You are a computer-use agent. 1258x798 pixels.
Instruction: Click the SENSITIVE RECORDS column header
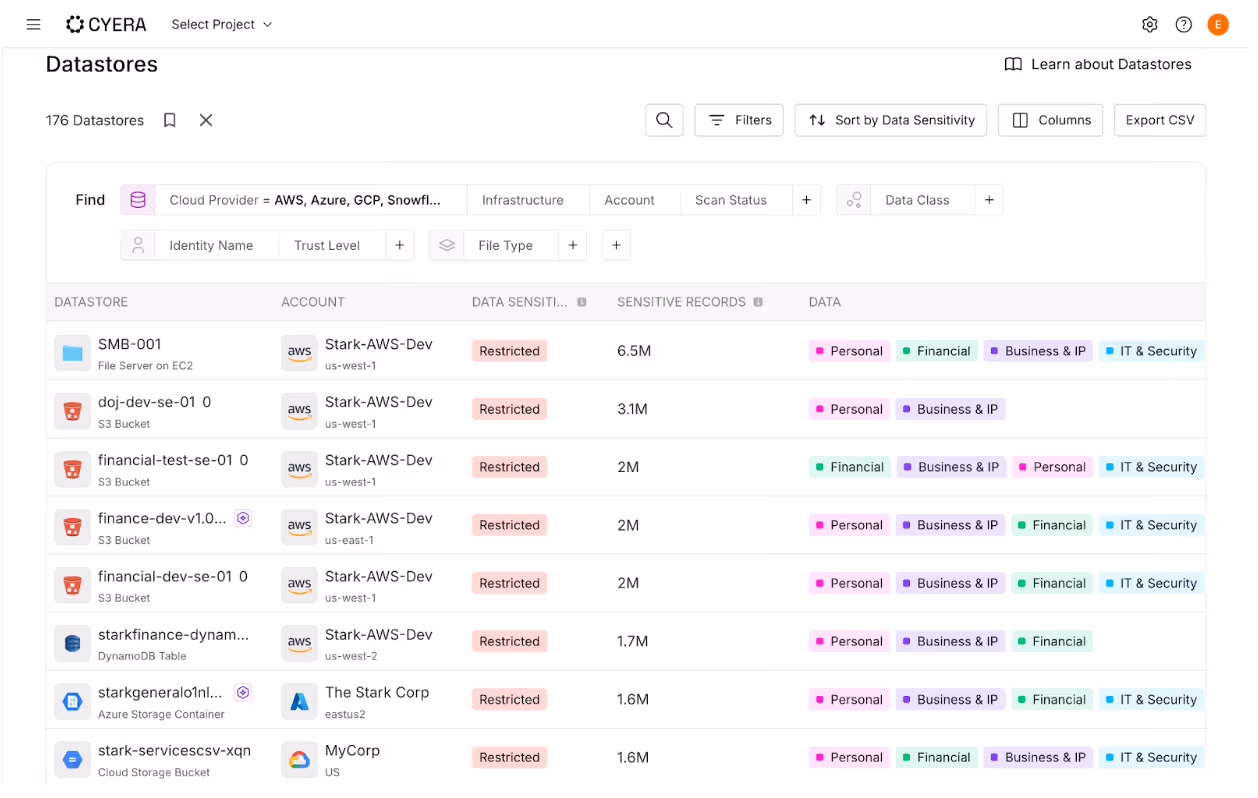(681, 302)
